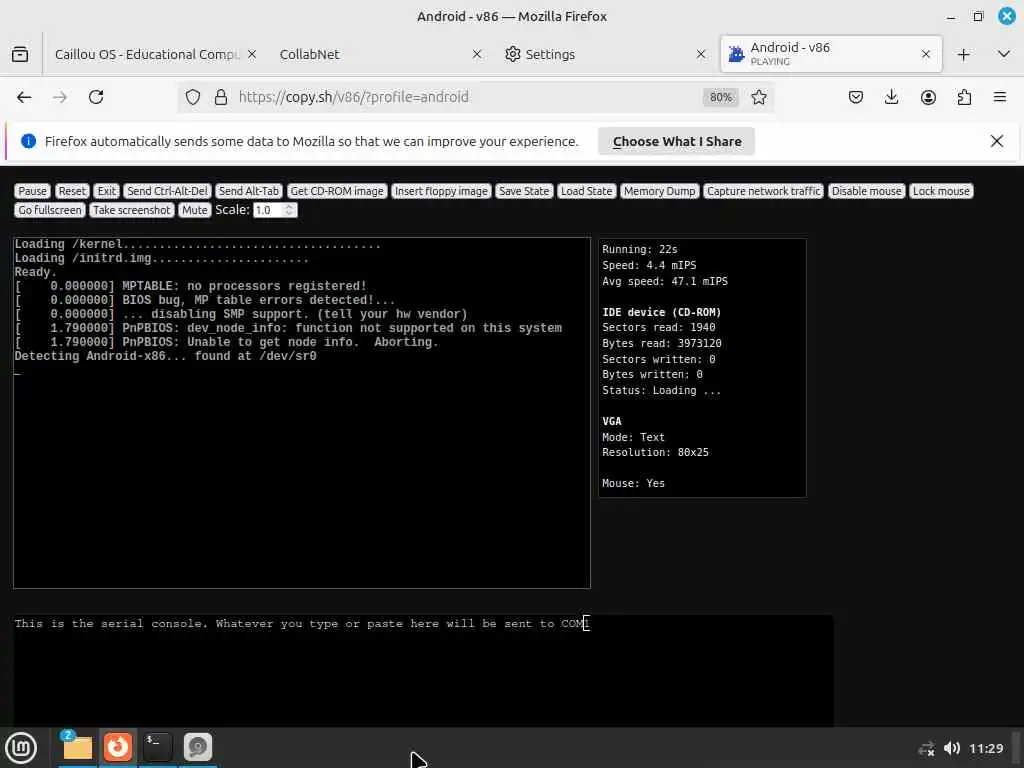Close the CollabNet tab

click(477, 54)
